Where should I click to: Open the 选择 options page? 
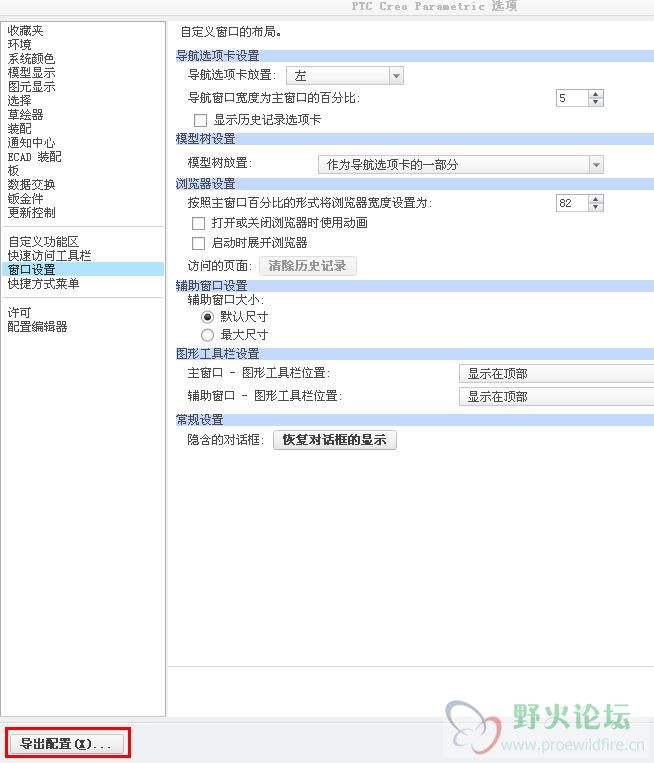19,101
